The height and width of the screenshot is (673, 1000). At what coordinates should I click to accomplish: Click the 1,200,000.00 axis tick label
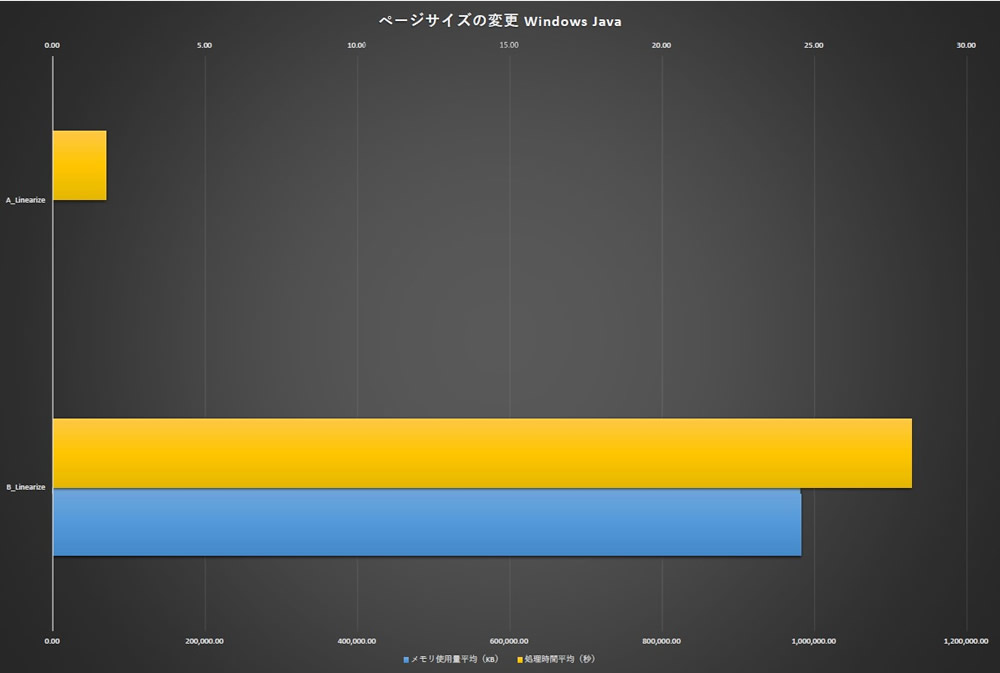(x=965, y=641)
